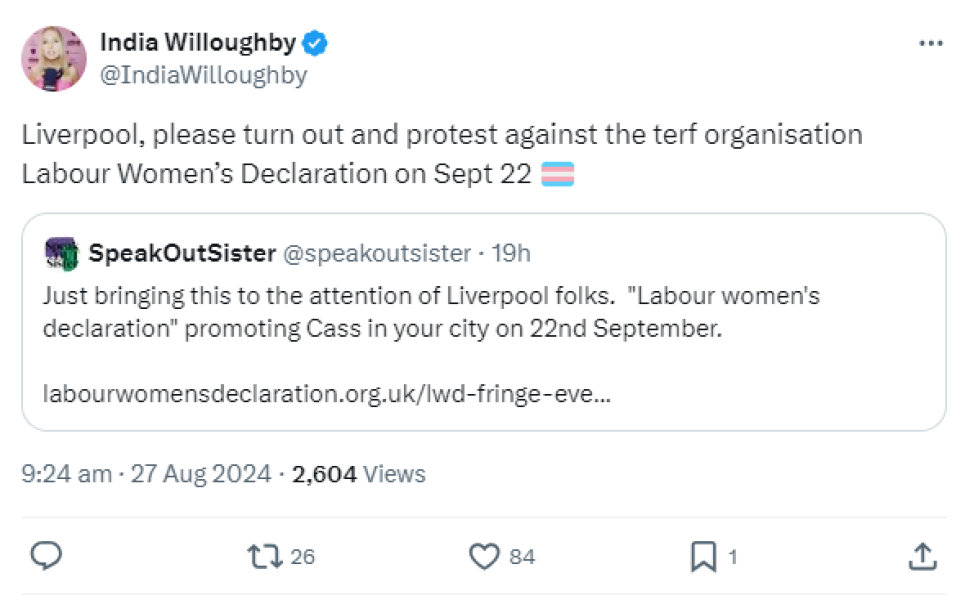Click India Willoughby's profile picture

pos(54,58)
